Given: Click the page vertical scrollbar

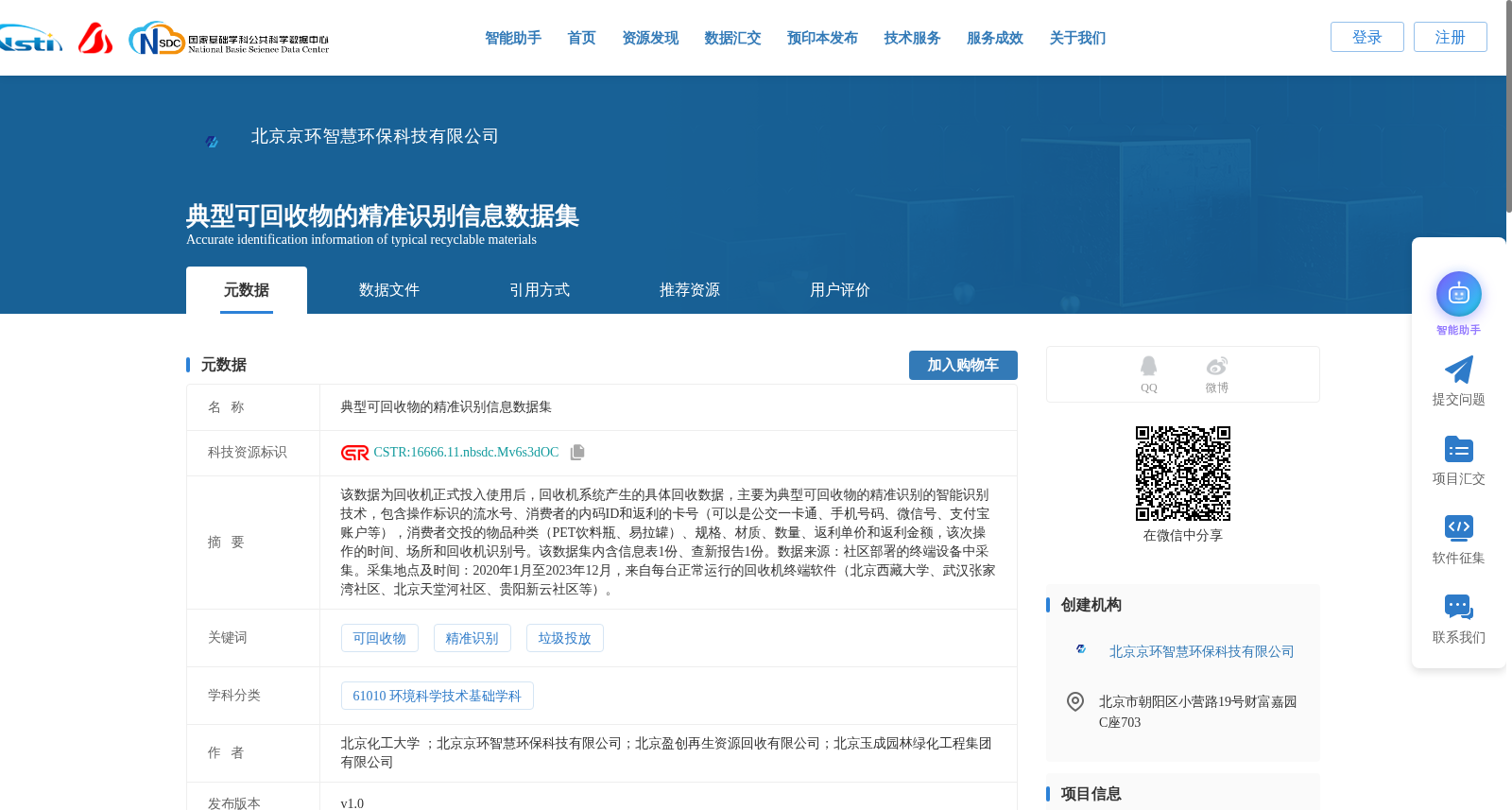Looking at the screenshot, I should point(1508,106).
